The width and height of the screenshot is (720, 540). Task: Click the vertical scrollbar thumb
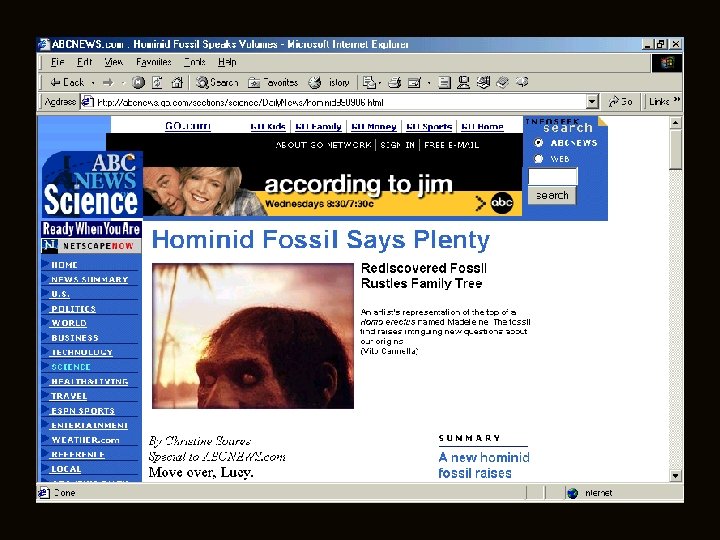pos(675,149)
